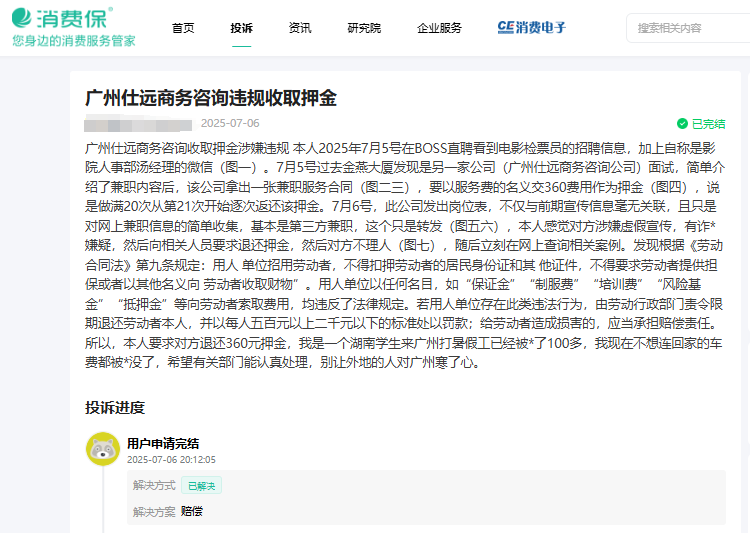The width and height of the screenshot is (750, 533).
Task: Click the 已完结 status label
Action: point(708,124)
